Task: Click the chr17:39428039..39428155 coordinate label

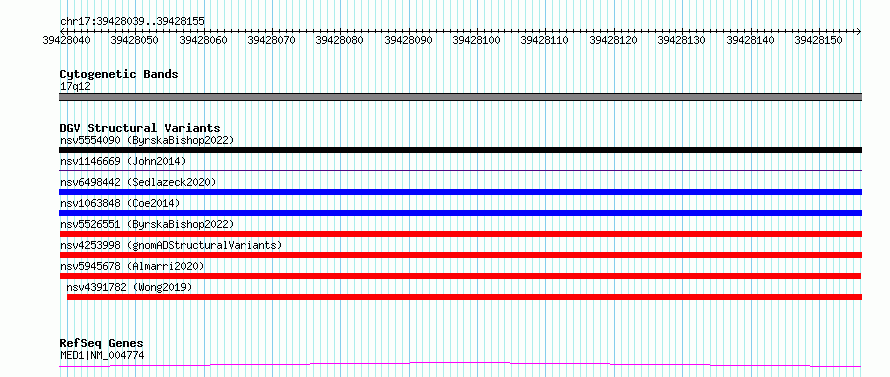Action: (132, 21)
